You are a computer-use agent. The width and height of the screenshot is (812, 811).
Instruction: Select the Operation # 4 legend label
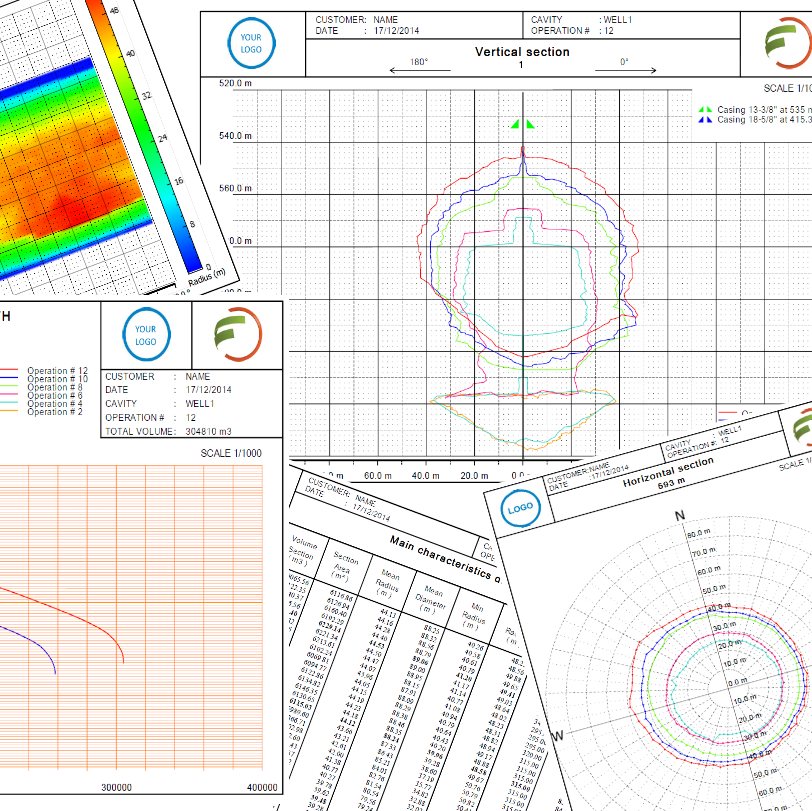pyautogui.click(x=55, y=404)
